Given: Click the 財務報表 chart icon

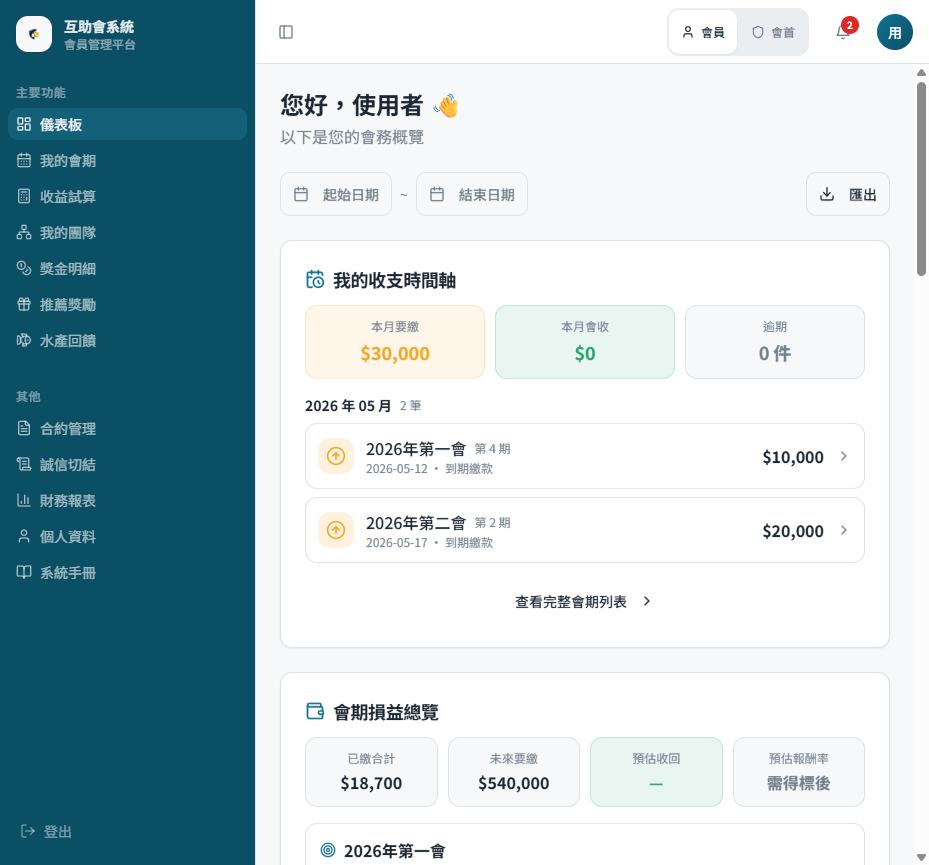Looking at the screenshot, I should [24, 500].
